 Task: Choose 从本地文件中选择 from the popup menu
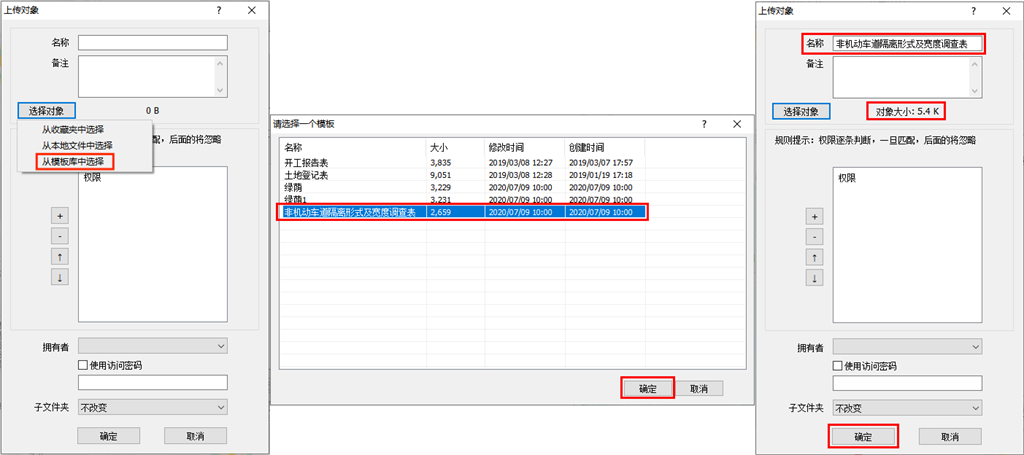pyautogui.click(x=76, y=145)
